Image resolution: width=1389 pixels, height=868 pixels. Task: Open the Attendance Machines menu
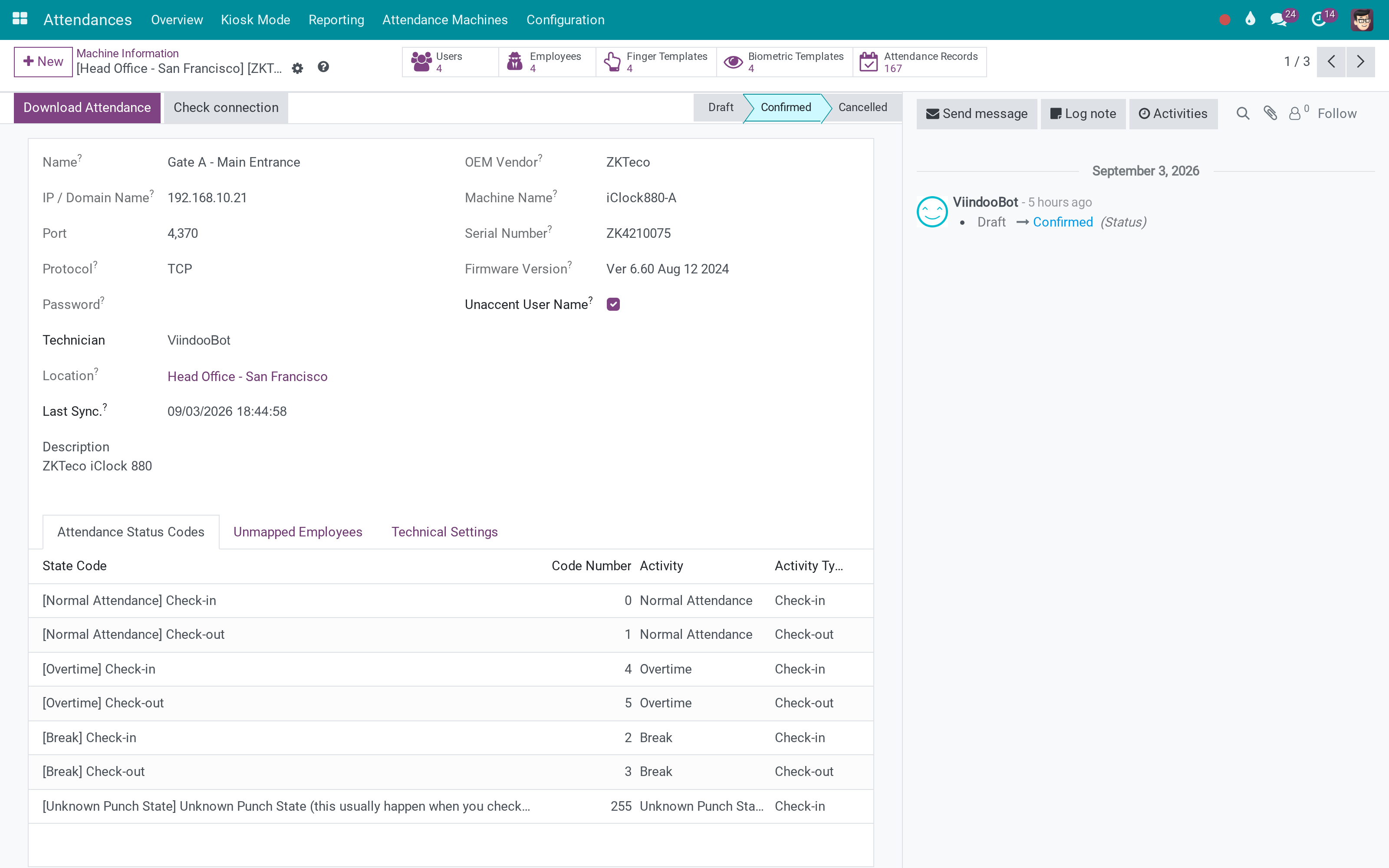(x=445, y=20)
